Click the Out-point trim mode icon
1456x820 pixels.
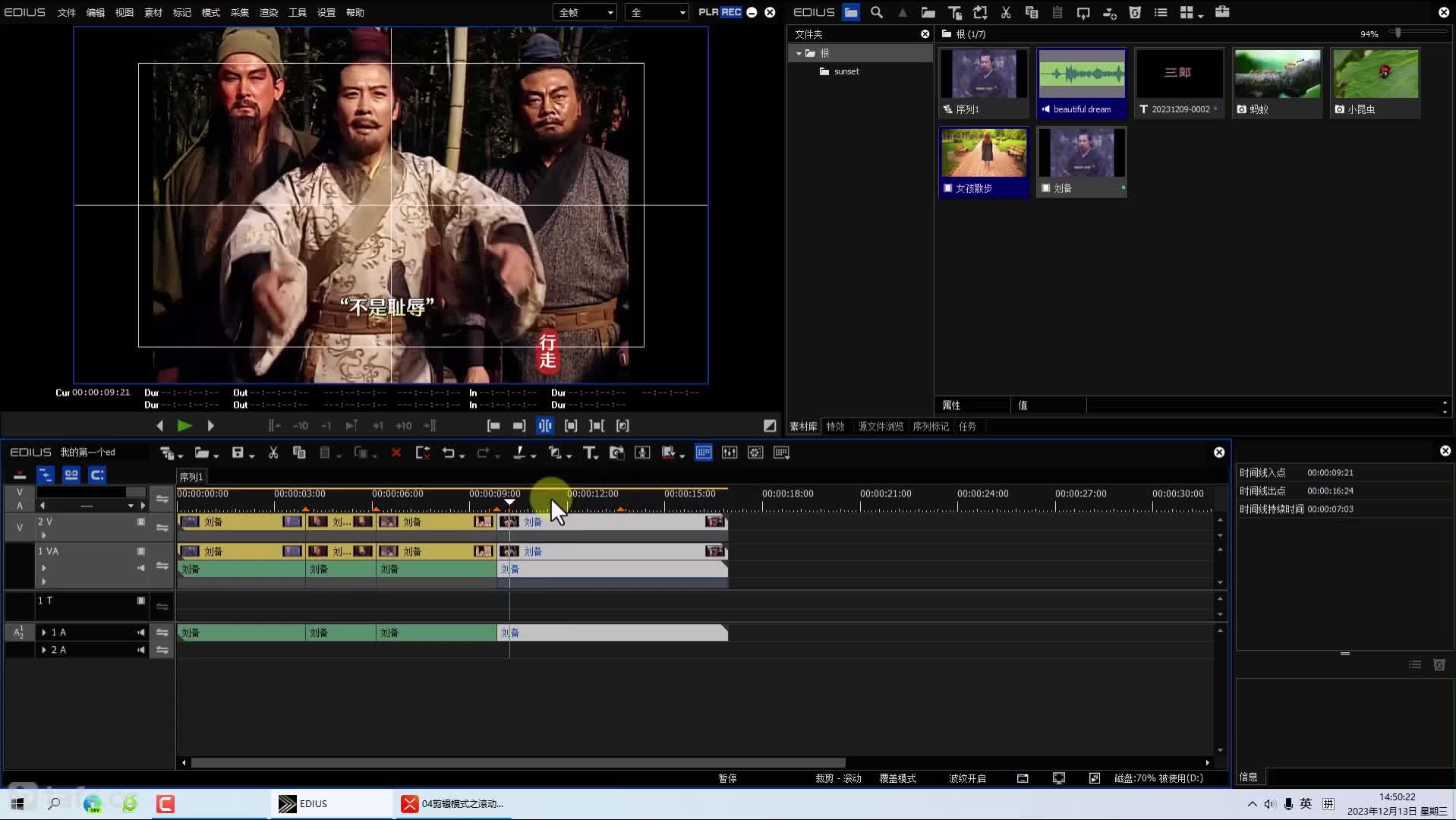click(x=519, y=426)
